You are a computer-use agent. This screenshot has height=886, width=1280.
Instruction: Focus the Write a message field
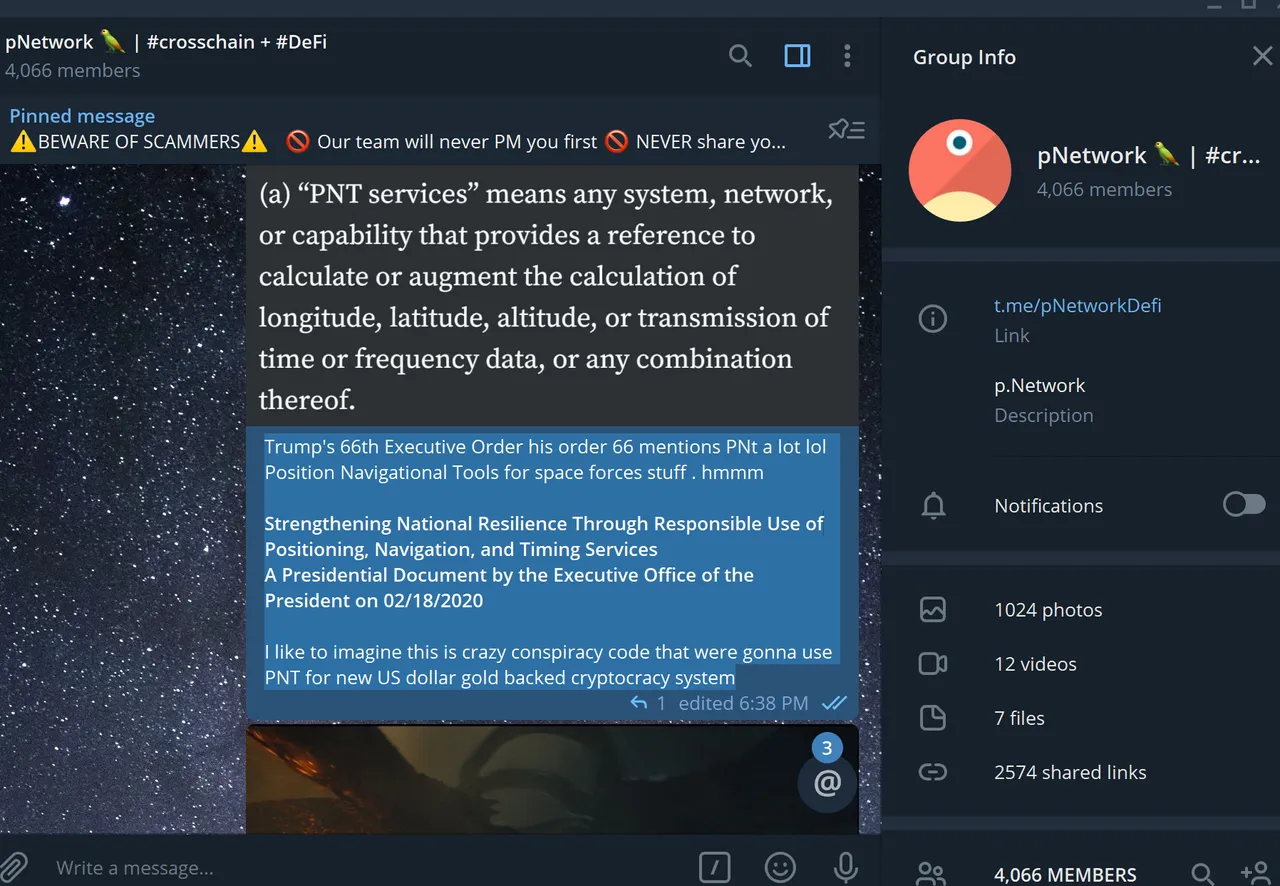pyautogui.click(x=370, y=867)
